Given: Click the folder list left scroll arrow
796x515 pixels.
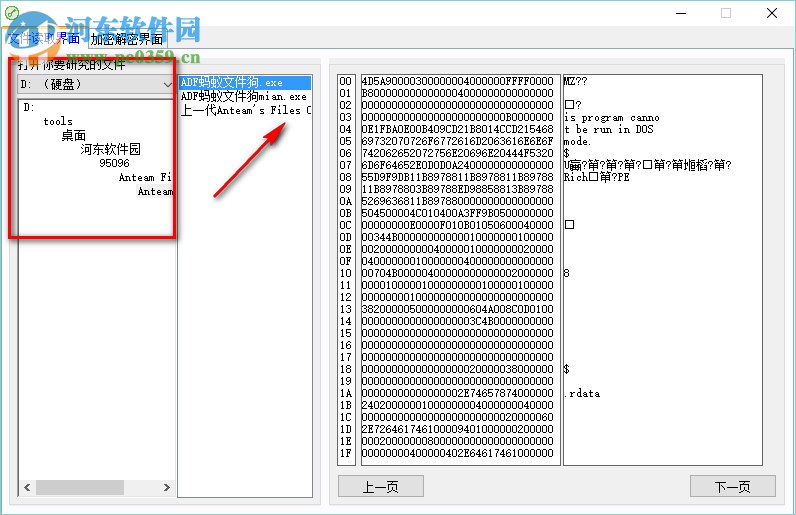Looking at the screenshot, I should [27, 488].
